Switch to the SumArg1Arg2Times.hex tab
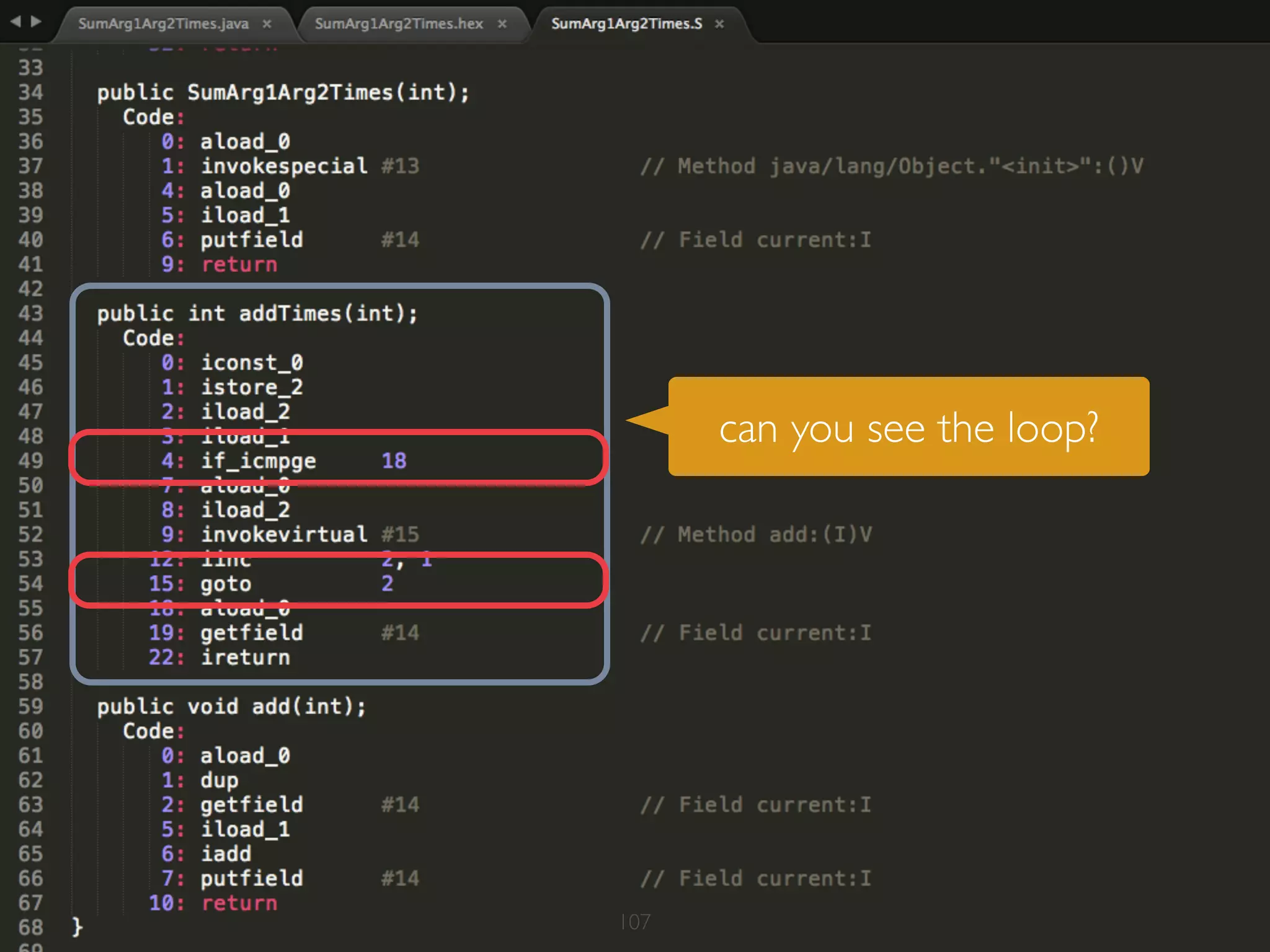The height and width of the screenshot is (952, 1270). (399, 24)
